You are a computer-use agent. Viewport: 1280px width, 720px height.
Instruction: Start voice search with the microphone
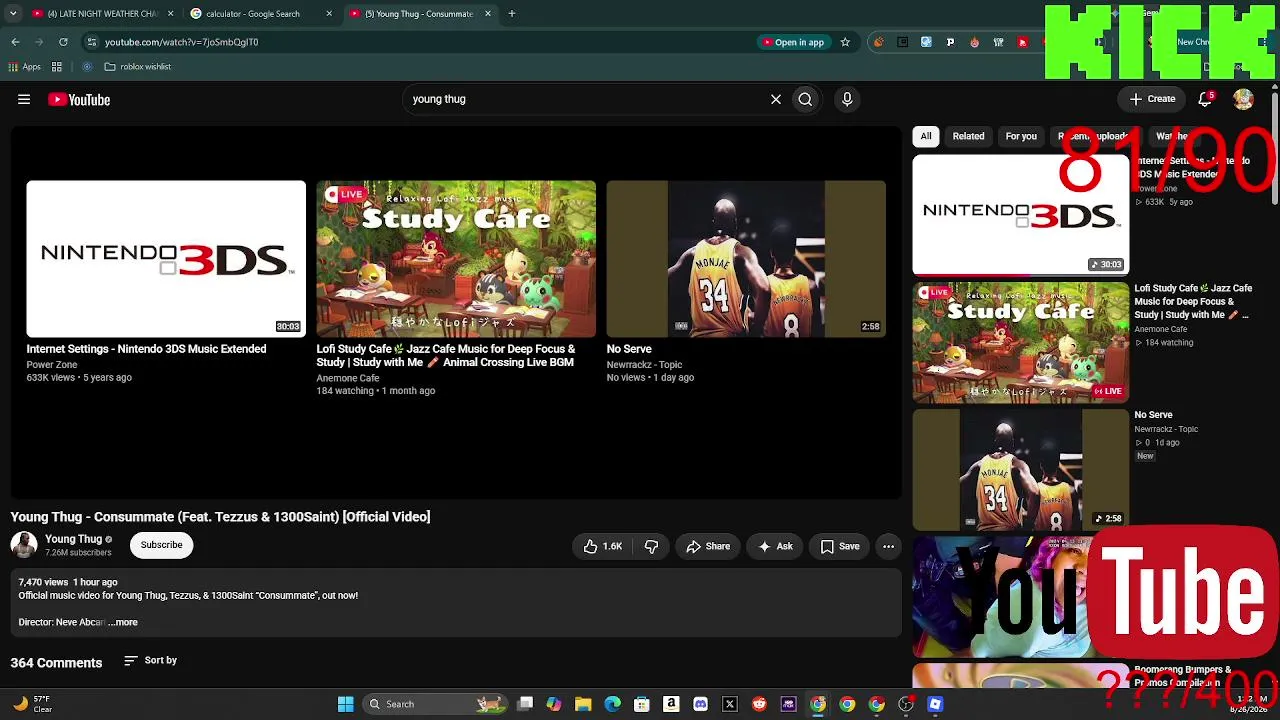coord(847,99)
